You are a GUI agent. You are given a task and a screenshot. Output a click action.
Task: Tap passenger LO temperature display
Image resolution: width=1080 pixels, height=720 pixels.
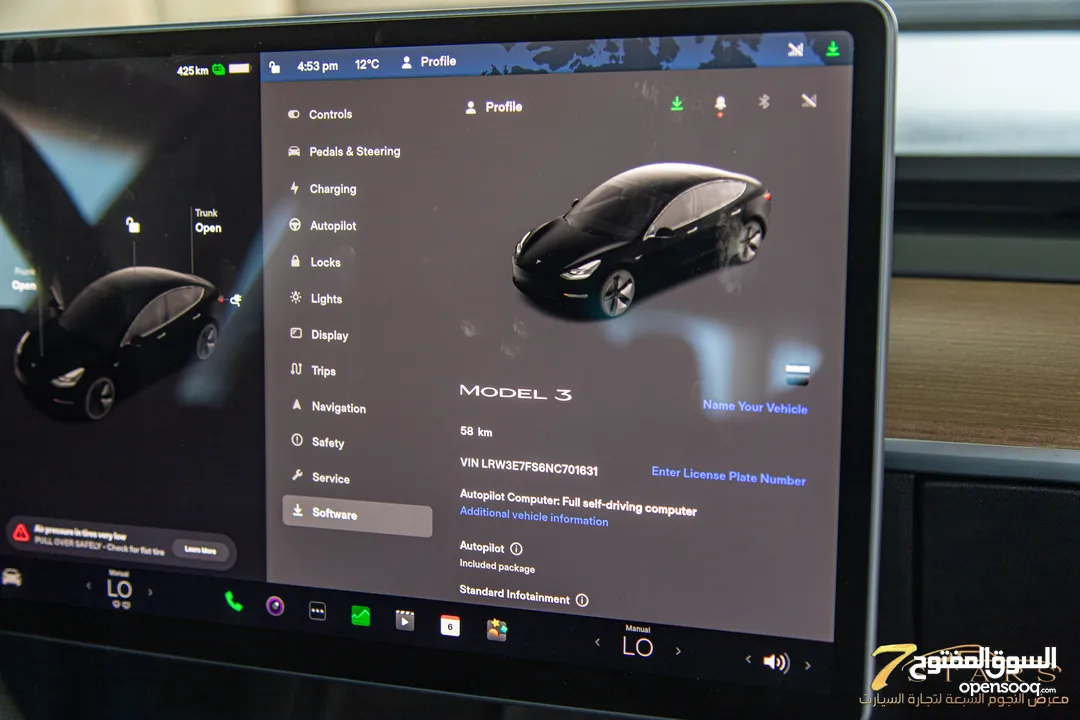[638, 646]
